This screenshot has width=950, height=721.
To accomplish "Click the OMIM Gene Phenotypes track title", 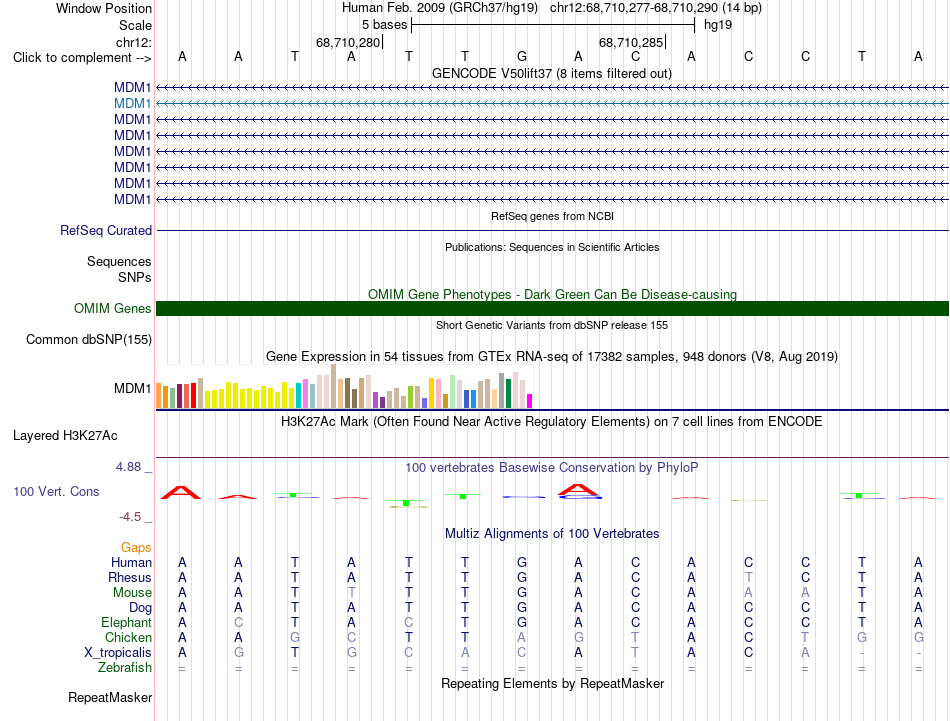I will coord(552,294).
